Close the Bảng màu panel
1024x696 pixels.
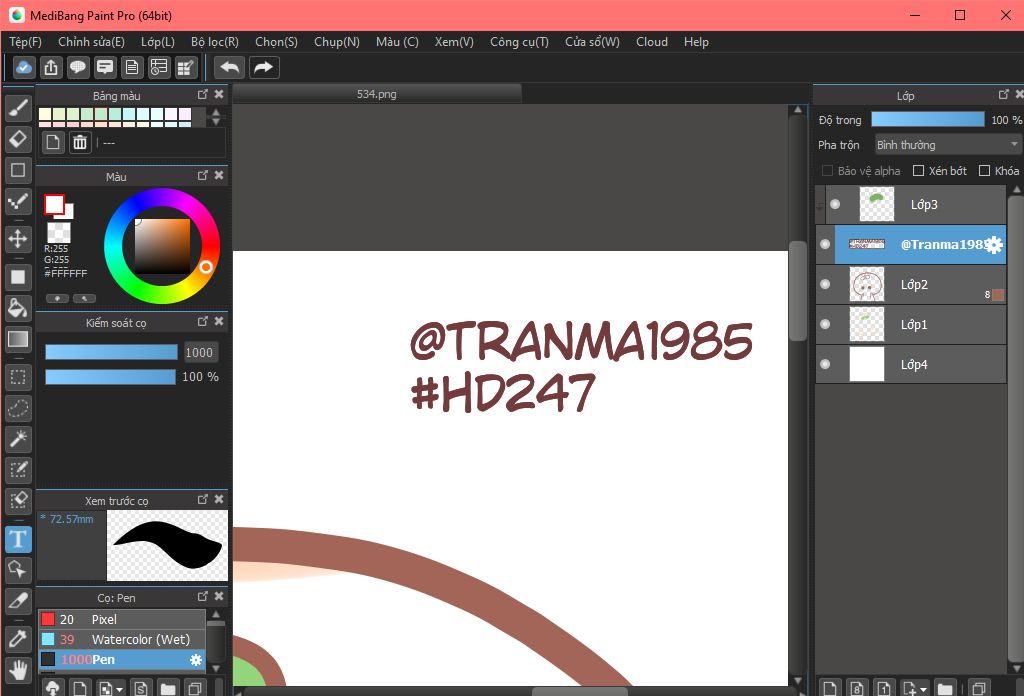(219, 95)
